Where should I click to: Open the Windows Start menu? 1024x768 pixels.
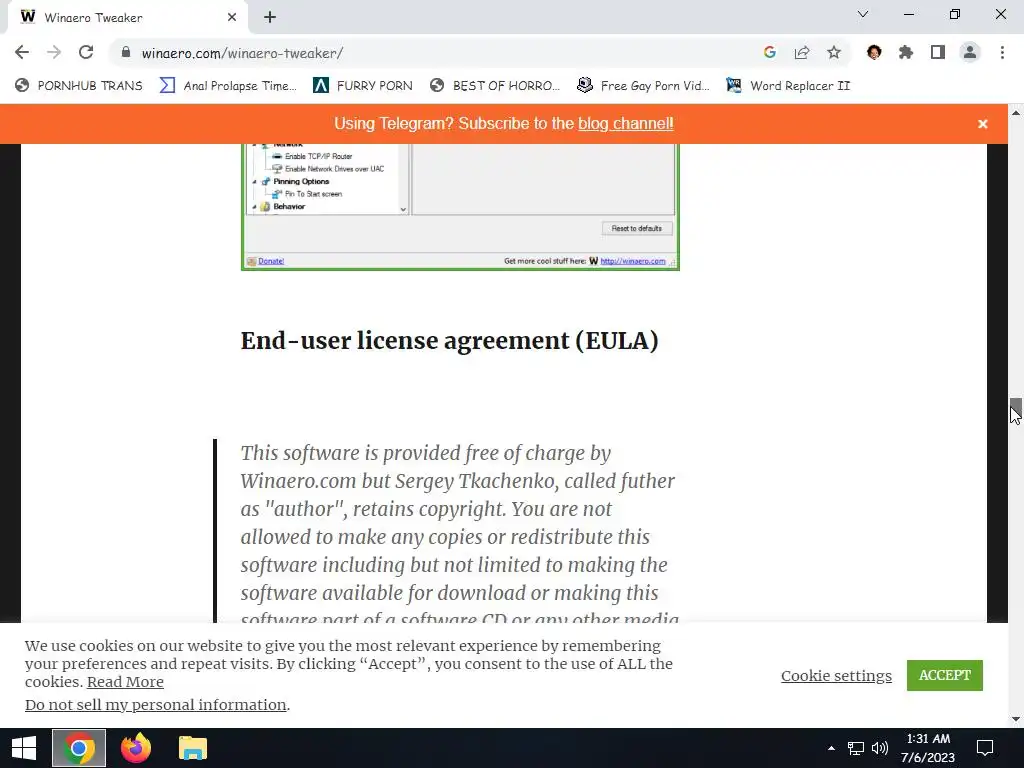pos(24,748)
